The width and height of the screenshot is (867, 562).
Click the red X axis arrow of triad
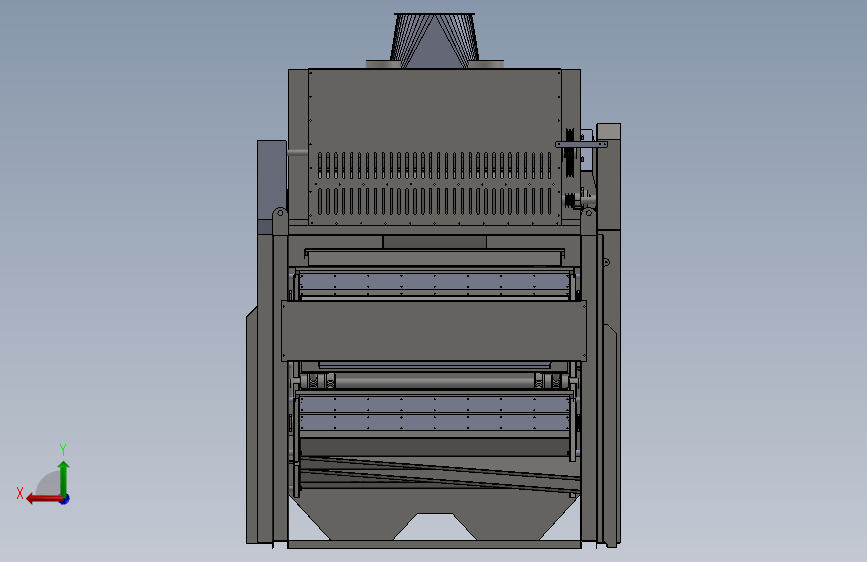[x=44, y=499]
